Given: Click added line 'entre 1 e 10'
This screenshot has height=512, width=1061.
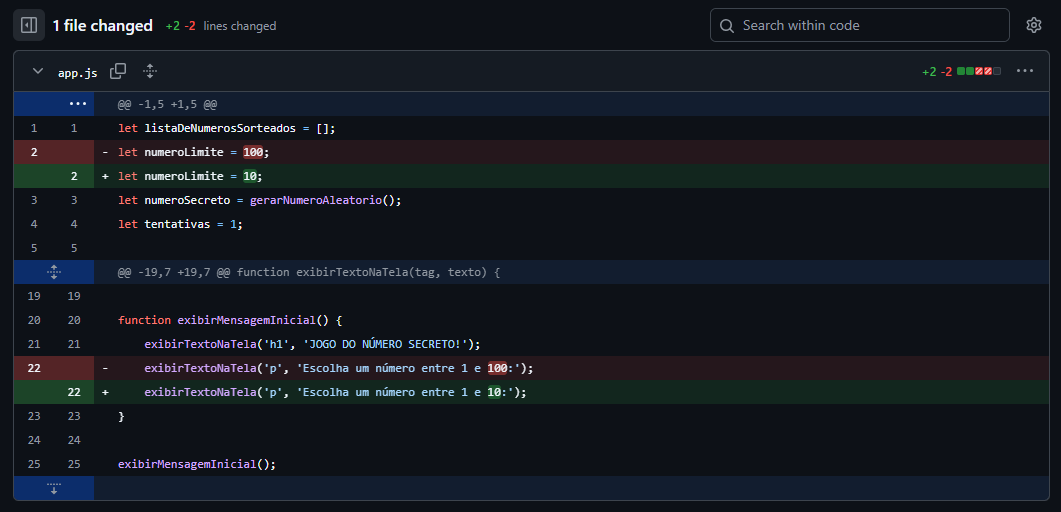Looking at the screenshot, I should click(x=336, y=392).
